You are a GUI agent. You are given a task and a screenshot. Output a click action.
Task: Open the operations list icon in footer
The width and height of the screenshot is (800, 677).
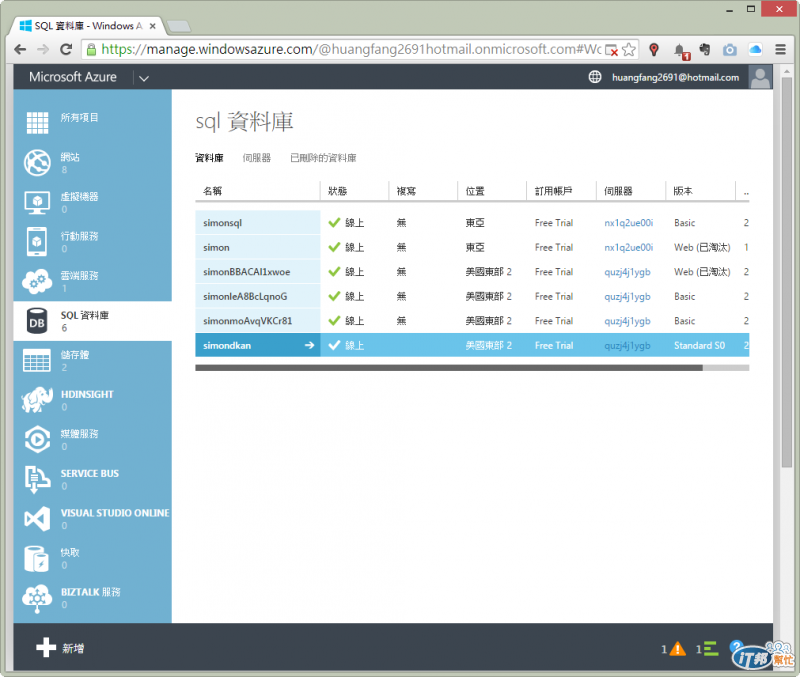[x=711, y=648]
